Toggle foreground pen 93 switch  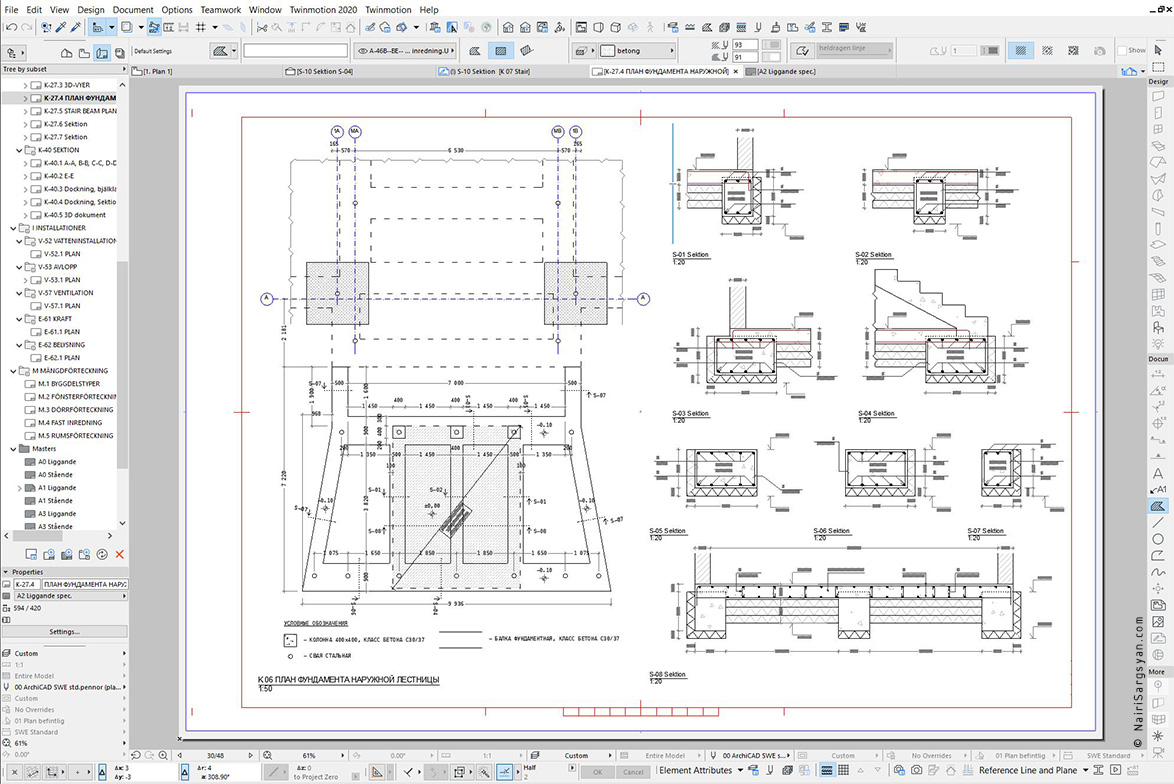click(x=771, y=44)
